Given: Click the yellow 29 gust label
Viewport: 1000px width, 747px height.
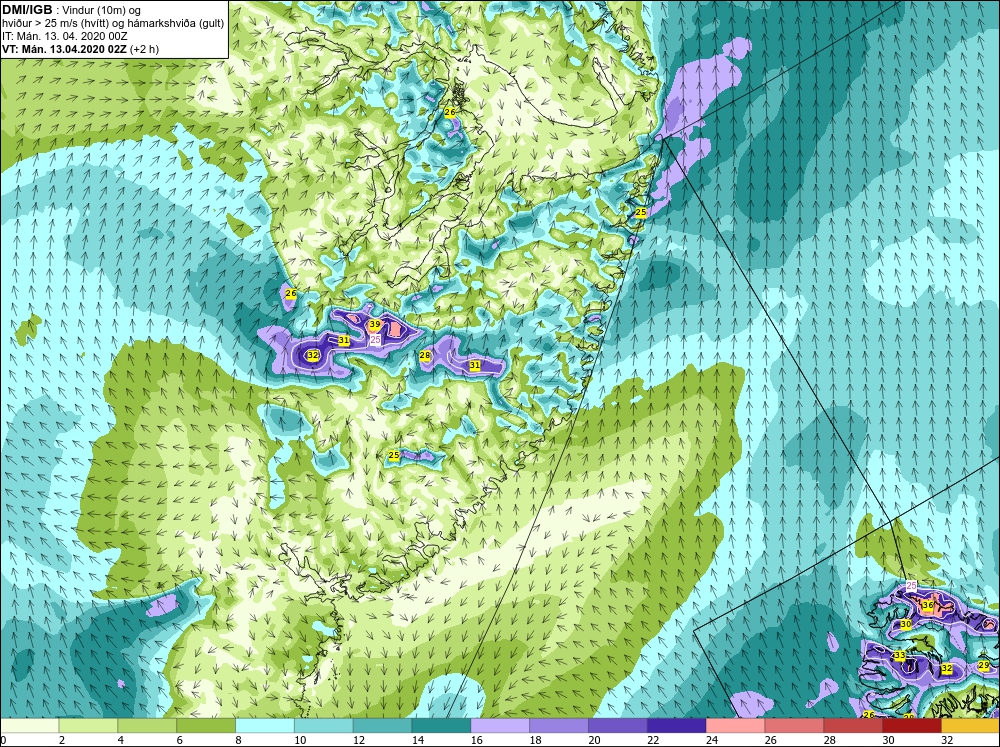Looking at the screenshot, I should pos(983,665).
